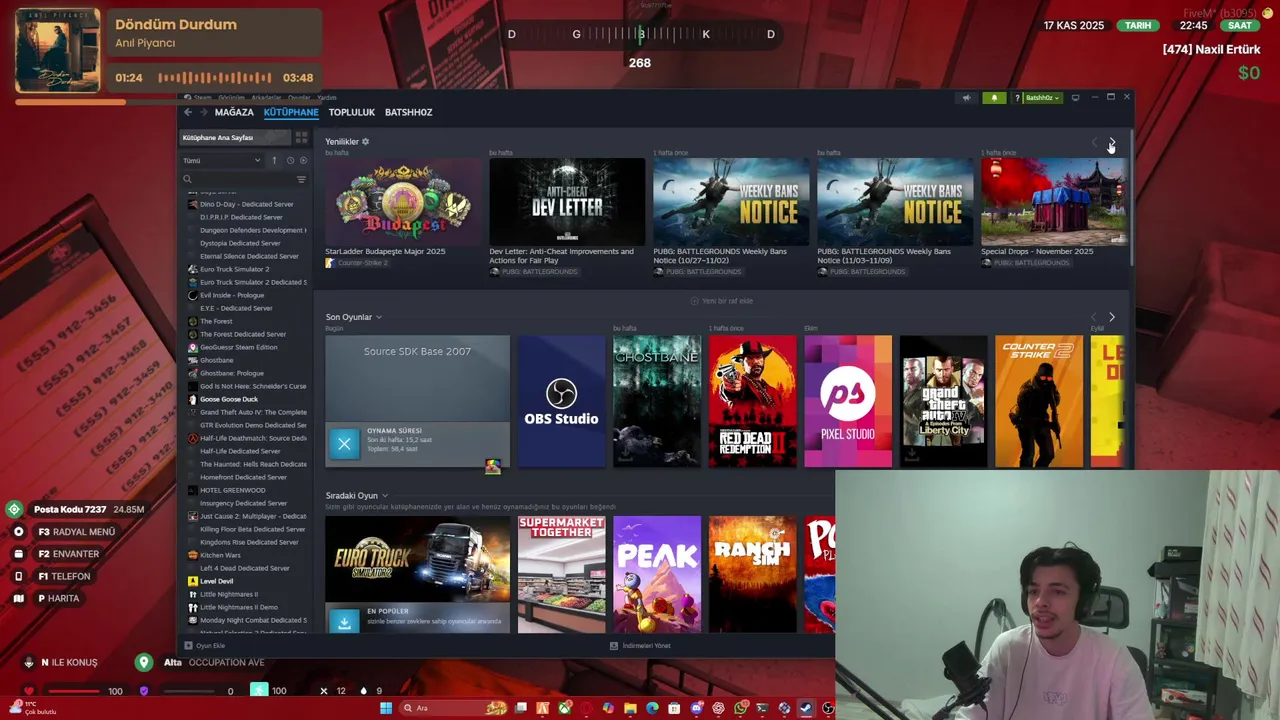Open the PEAK game cover

pyautogui.click(x=657, y=574)
